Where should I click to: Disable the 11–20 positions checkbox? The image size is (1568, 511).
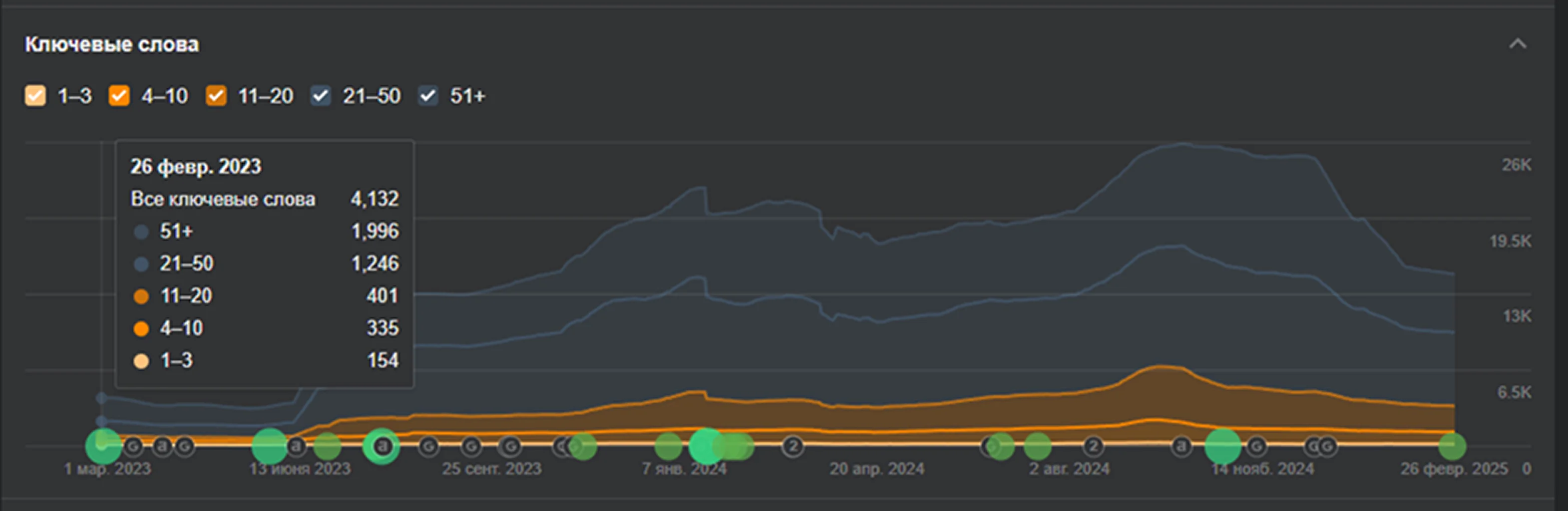216,95
